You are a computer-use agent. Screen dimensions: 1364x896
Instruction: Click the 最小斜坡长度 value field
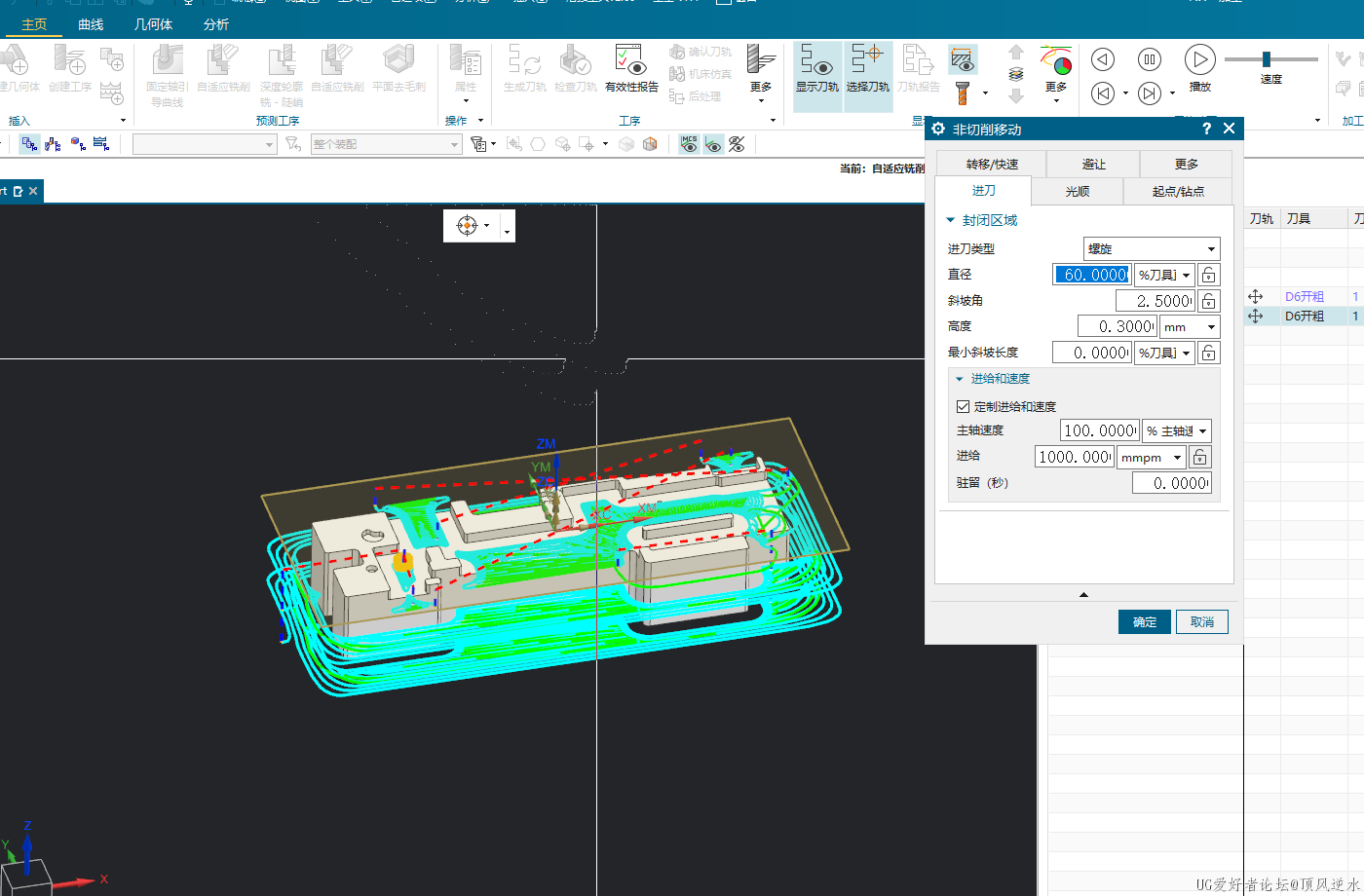(x=1092, y=353)
